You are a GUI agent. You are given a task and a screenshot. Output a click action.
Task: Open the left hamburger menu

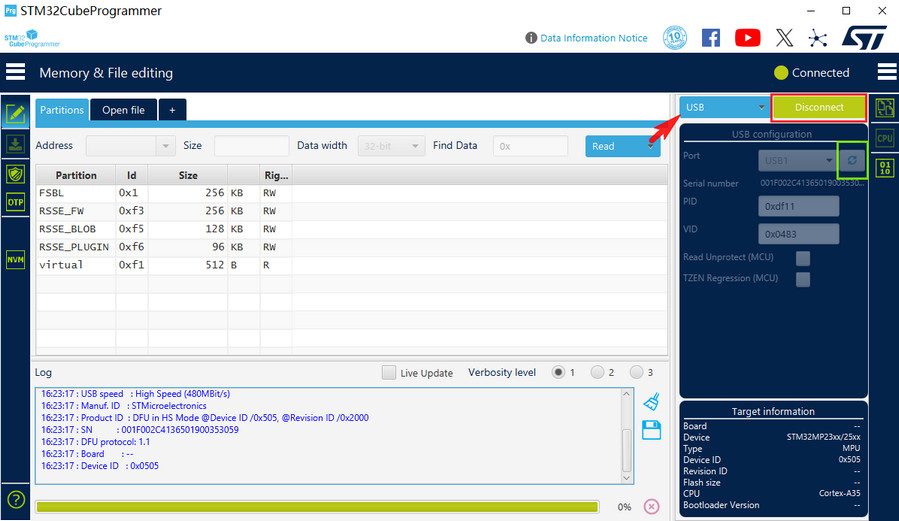15,72
